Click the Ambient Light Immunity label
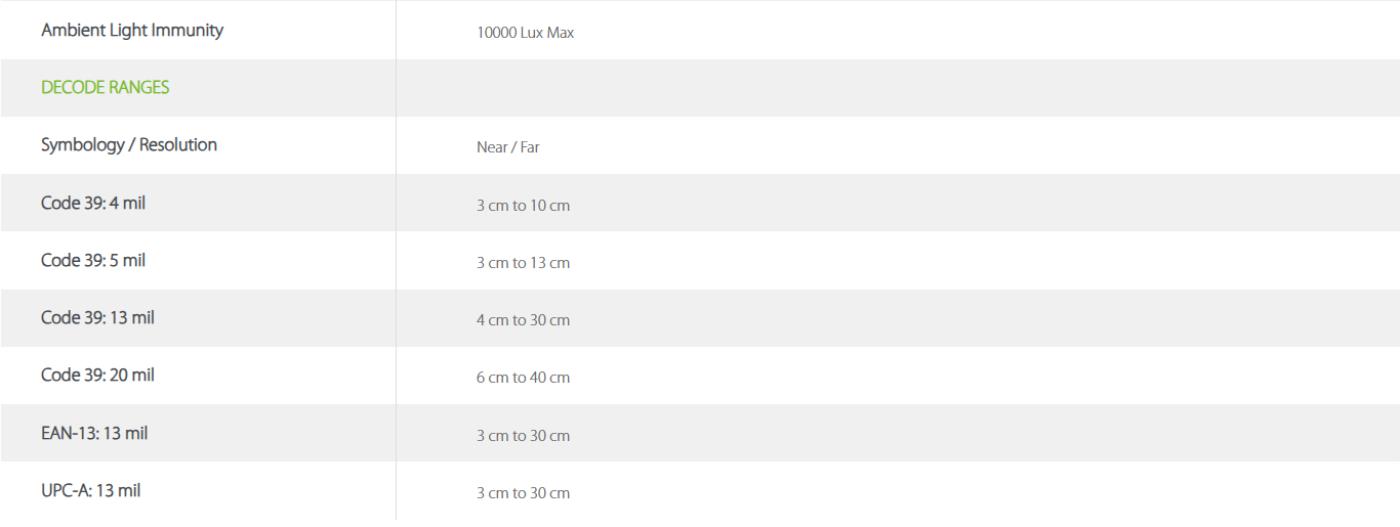Viewport: 1400px width, 527px height. 132,30
